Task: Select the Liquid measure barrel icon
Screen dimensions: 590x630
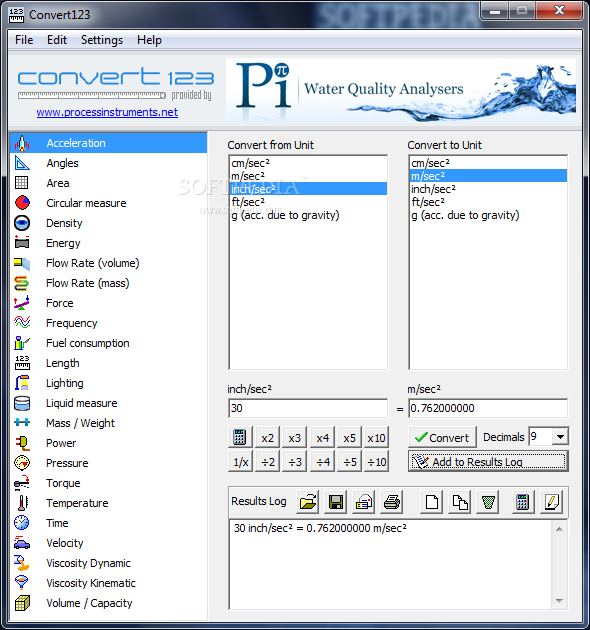Action: coord(22,403)
